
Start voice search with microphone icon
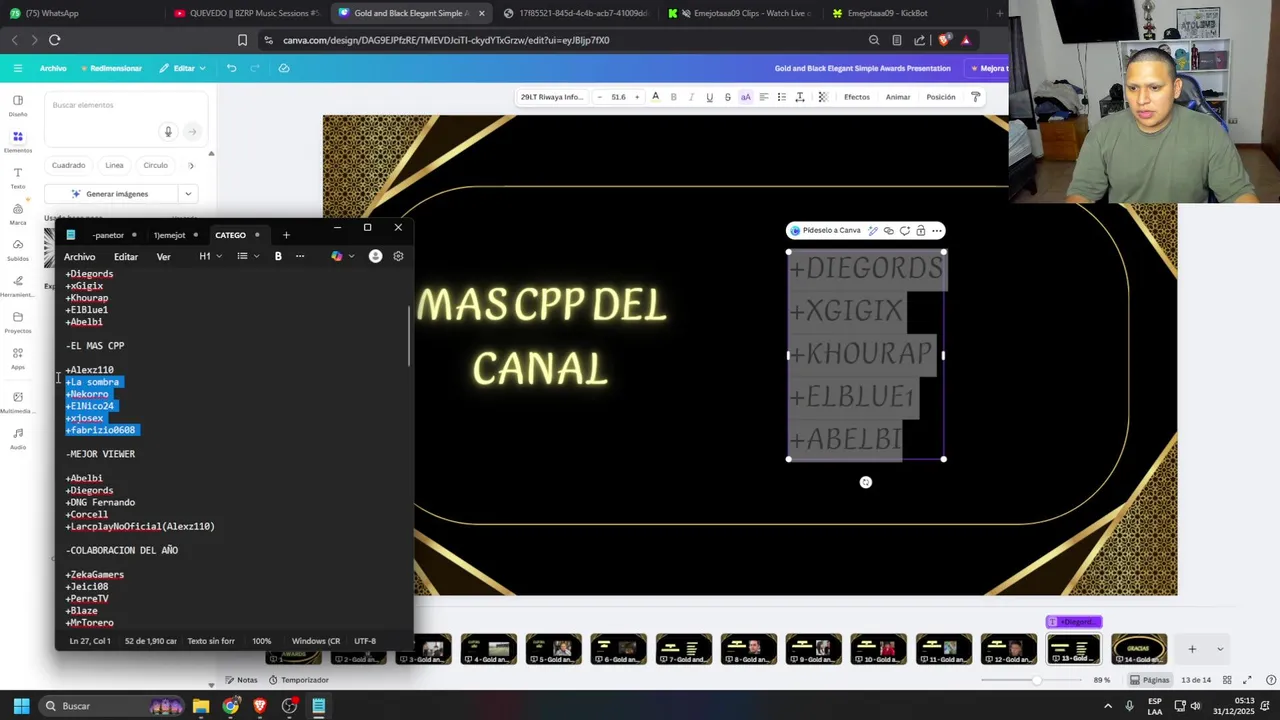pyautogui.click(x=168, y=131)
